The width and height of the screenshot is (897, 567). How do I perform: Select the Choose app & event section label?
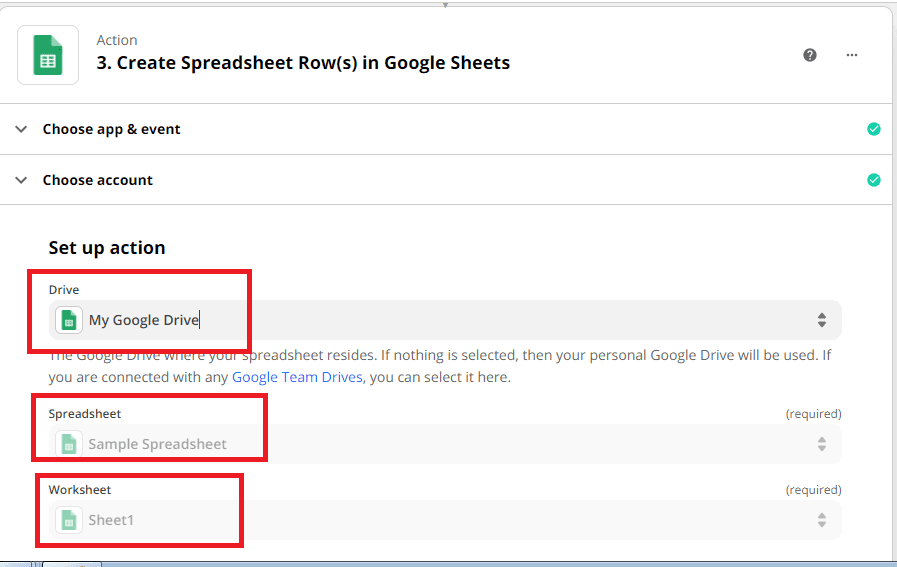point(111,129)
